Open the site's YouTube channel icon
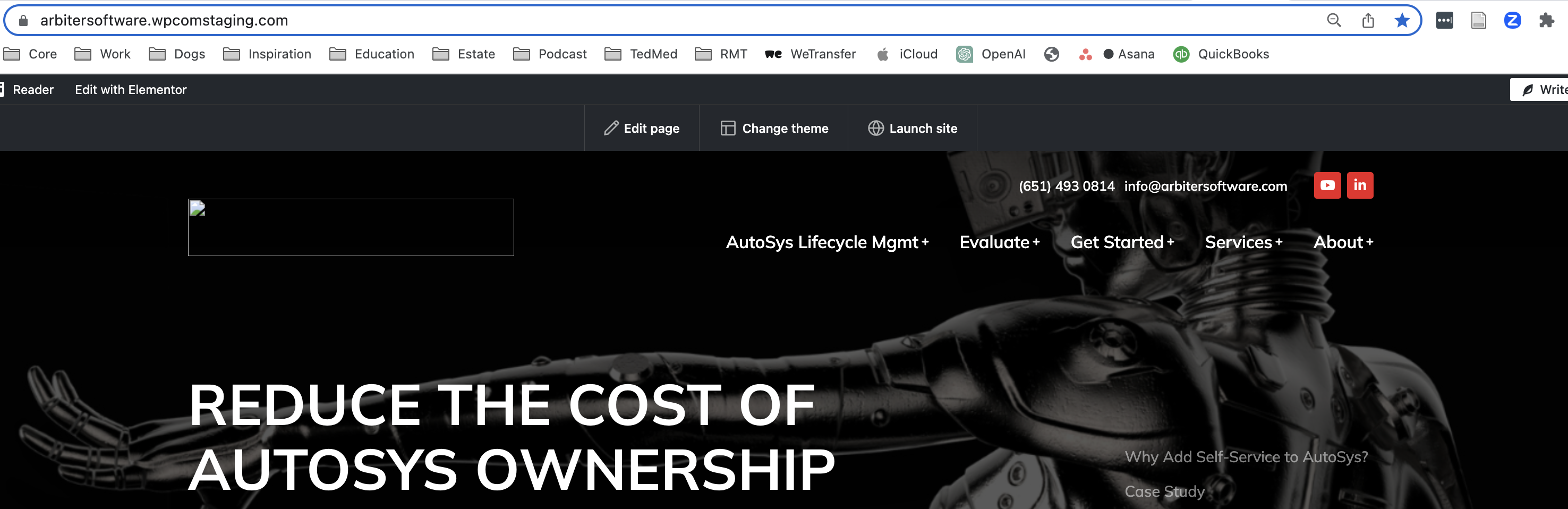Viewport: 1568px width, 509px height. pyautogui.click(x=1327, y=185)
